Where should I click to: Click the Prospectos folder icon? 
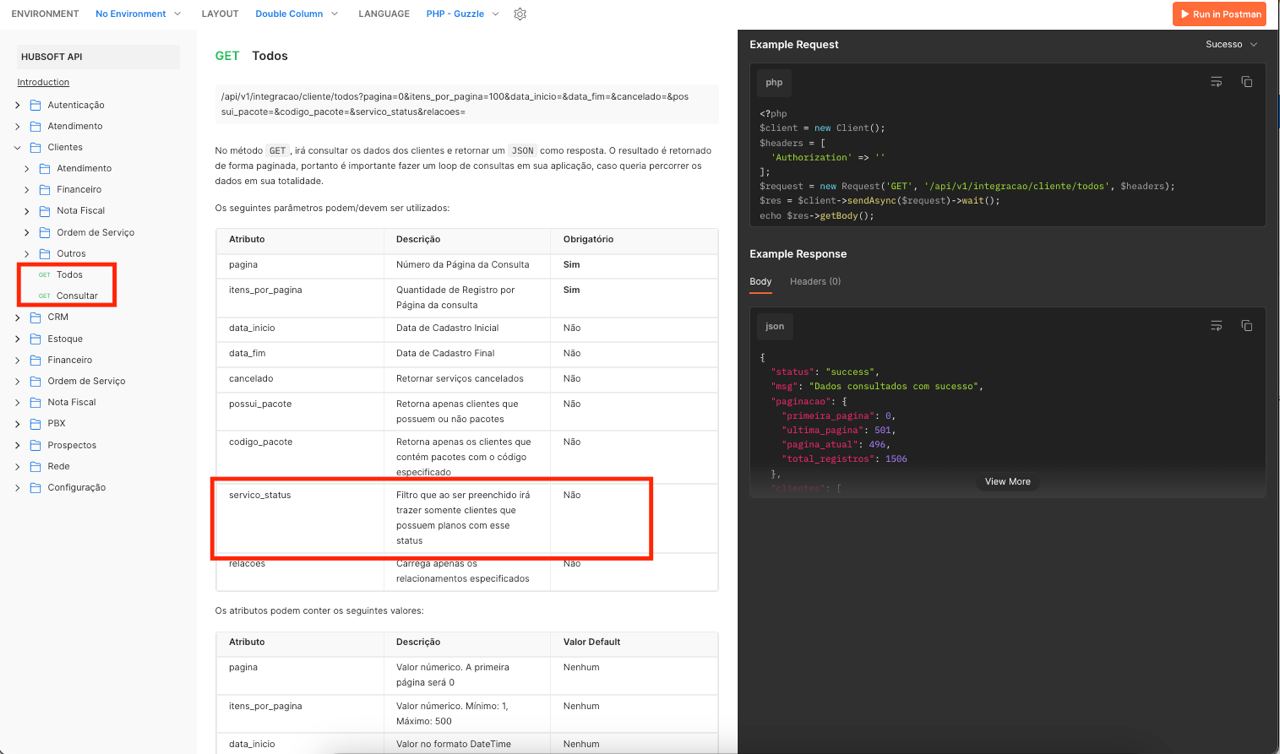click(x=35, y=445)
